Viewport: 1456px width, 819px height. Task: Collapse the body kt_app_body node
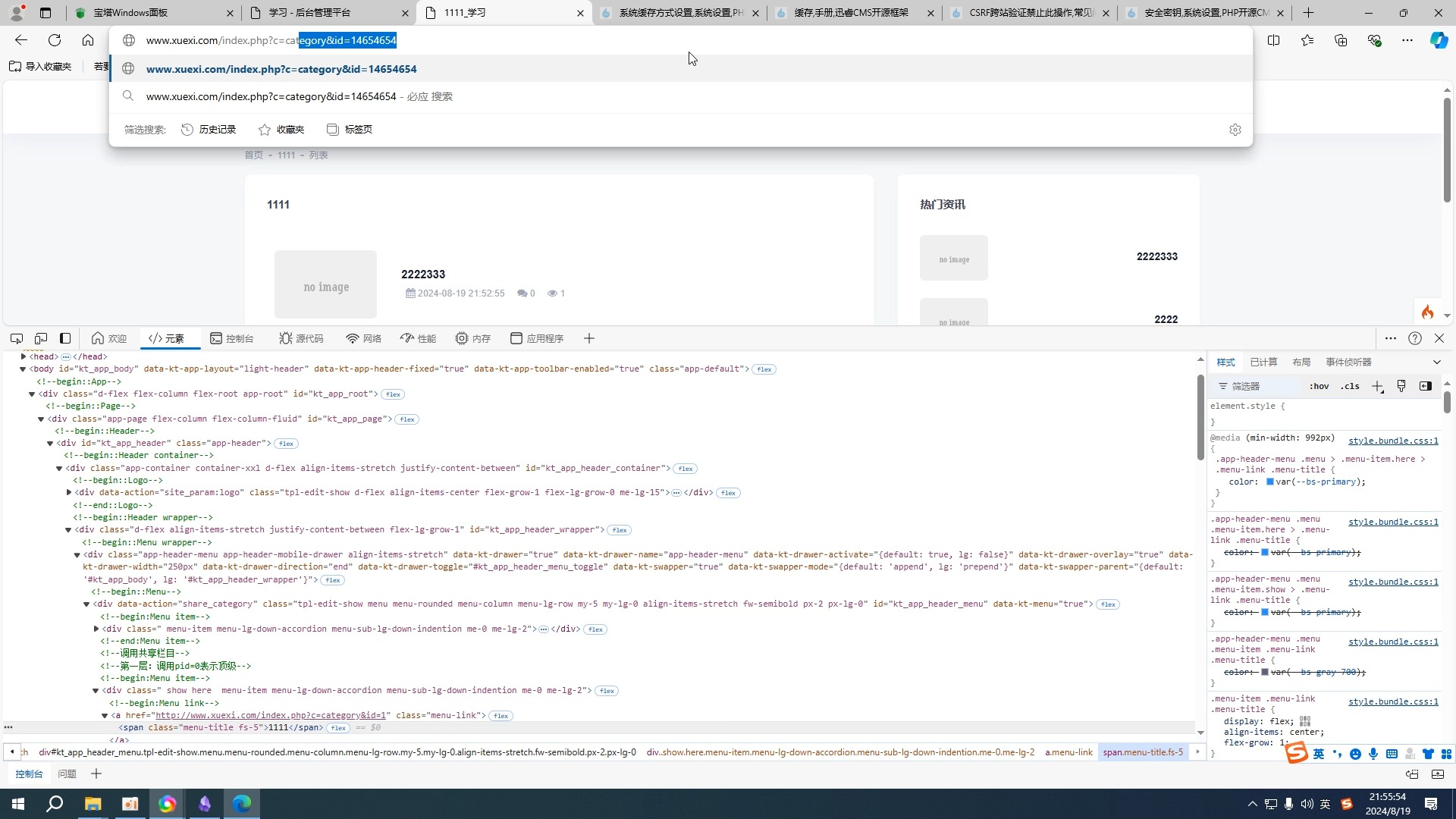[x=23, y=369]
